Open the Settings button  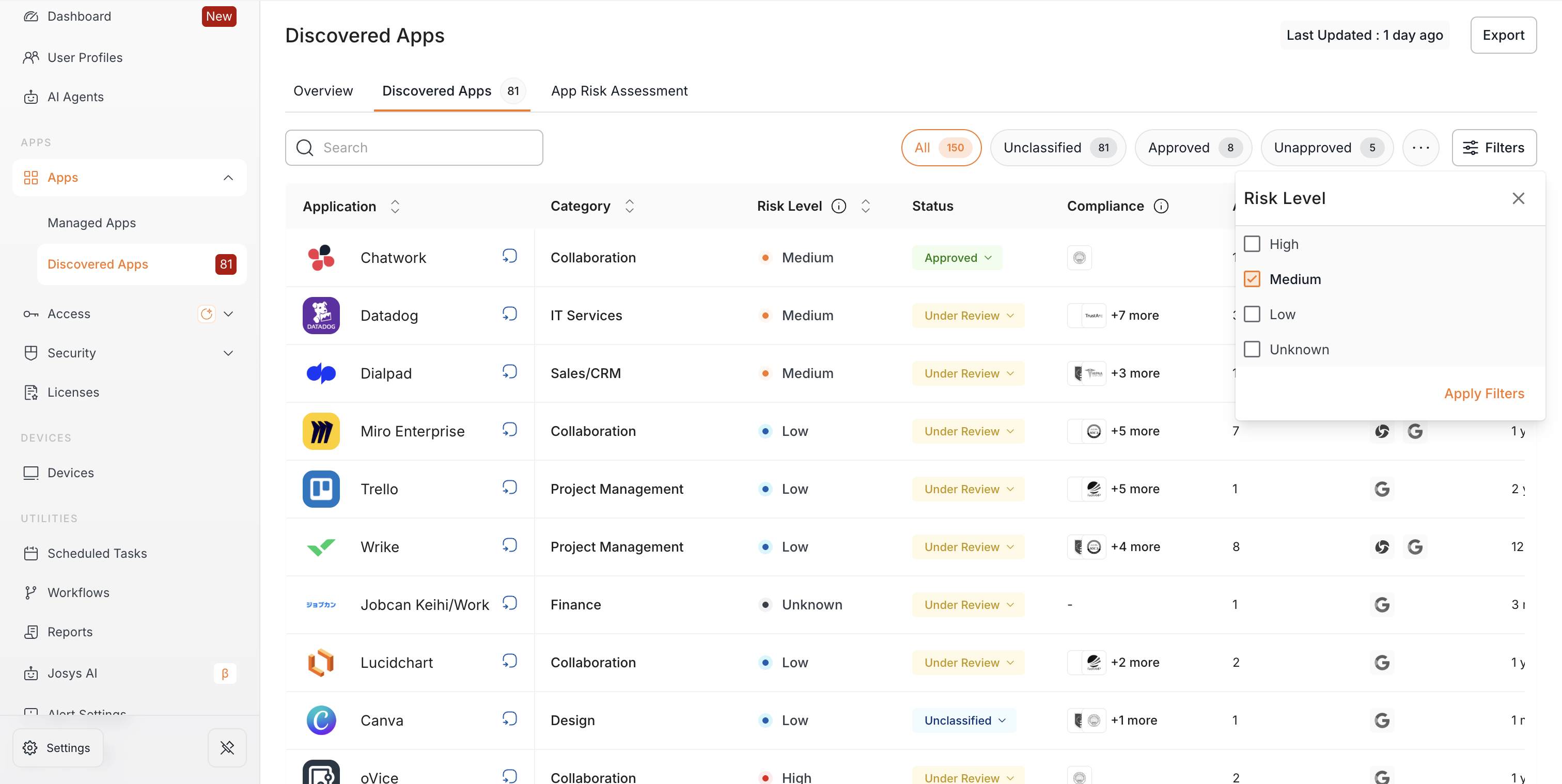[x=58, y=748]
